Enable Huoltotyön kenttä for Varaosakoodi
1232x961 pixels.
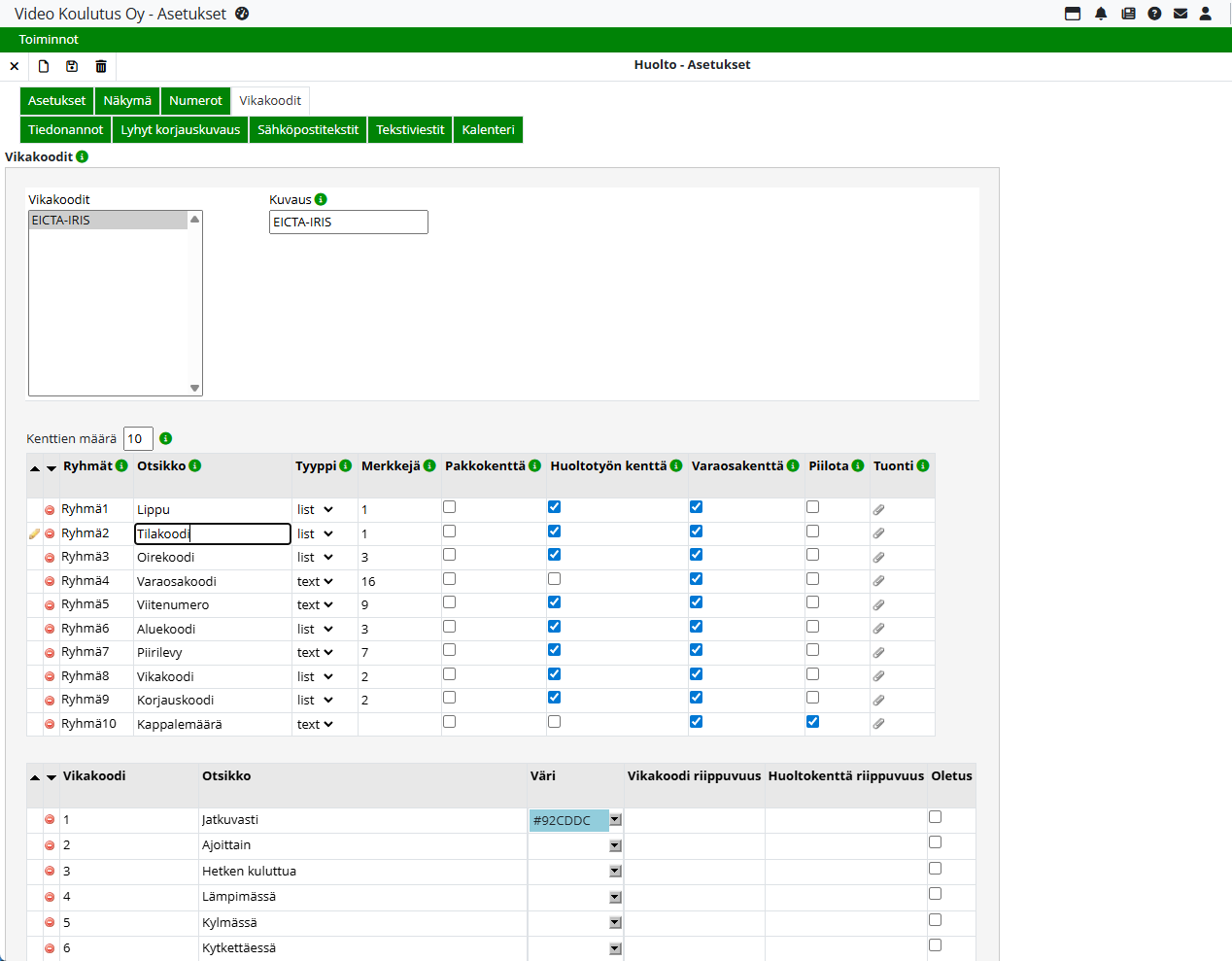pos(554,579)
